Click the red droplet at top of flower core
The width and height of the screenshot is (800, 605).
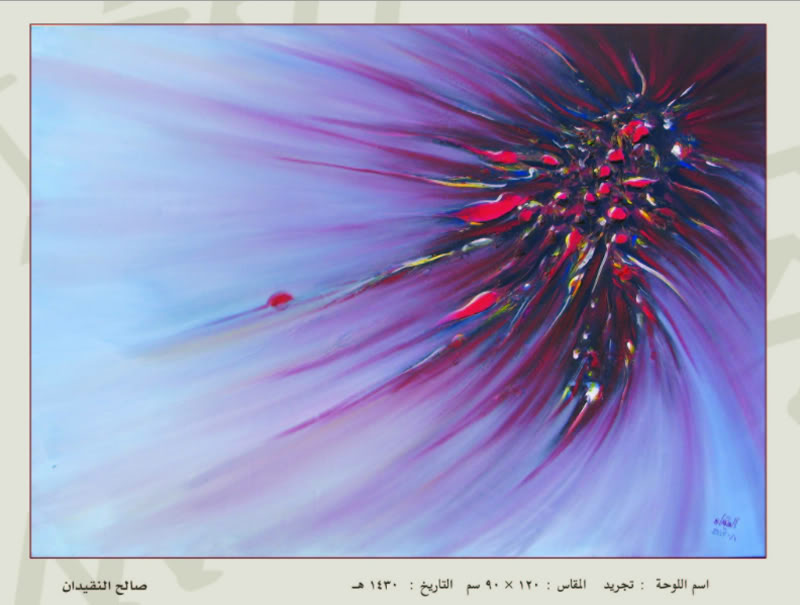point(634,130)
